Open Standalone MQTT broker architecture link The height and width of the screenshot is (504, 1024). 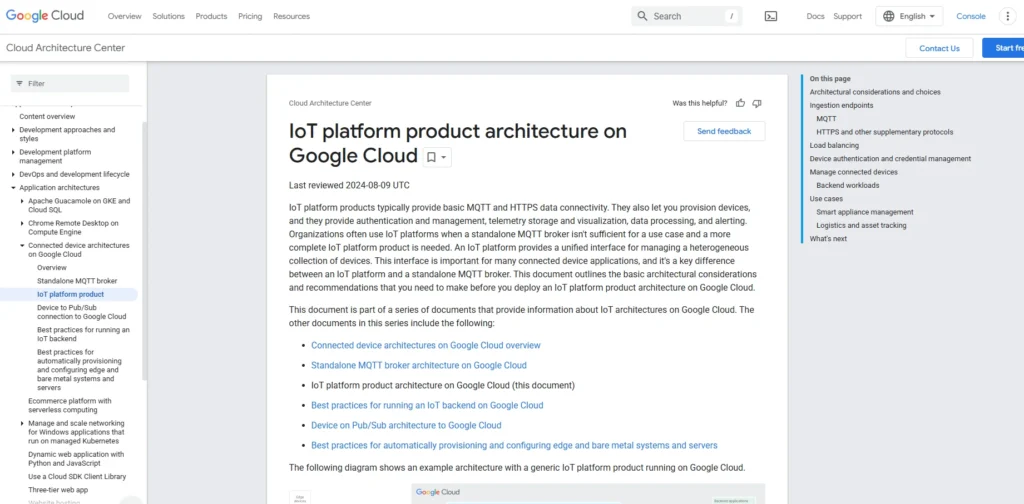tap(419, 366)
